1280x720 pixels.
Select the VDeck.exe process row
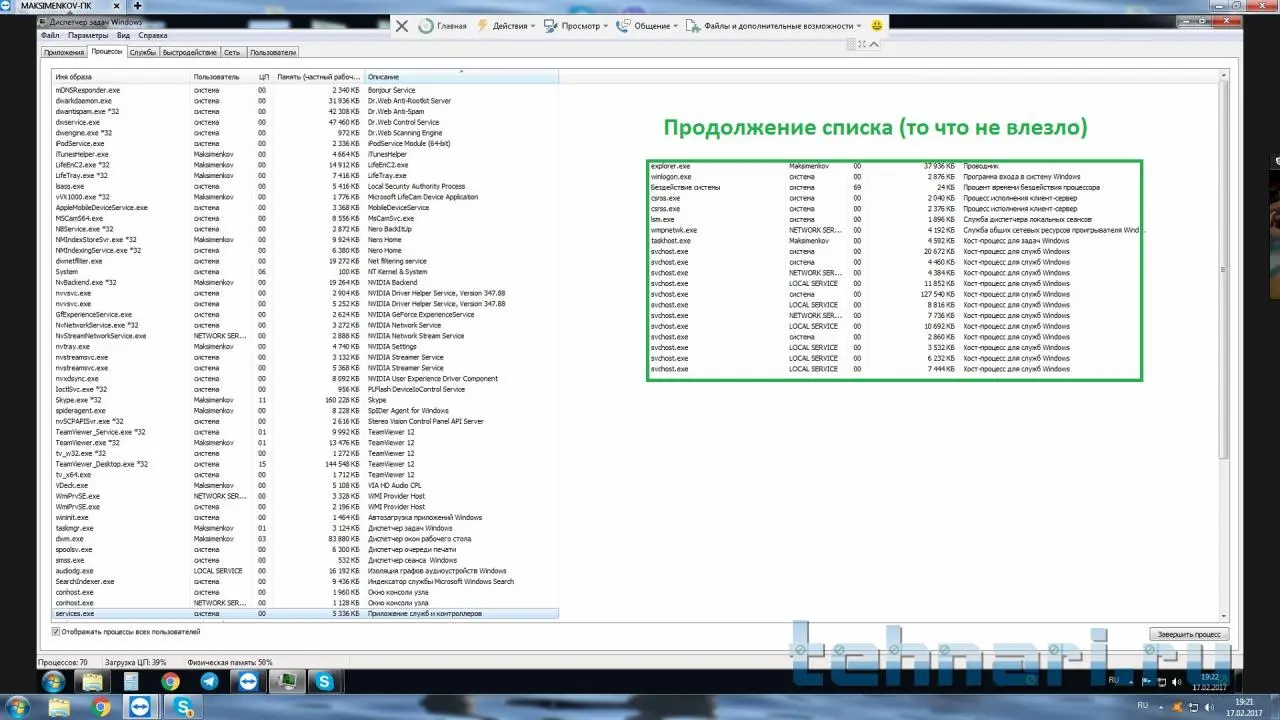(x=305, y=485)
